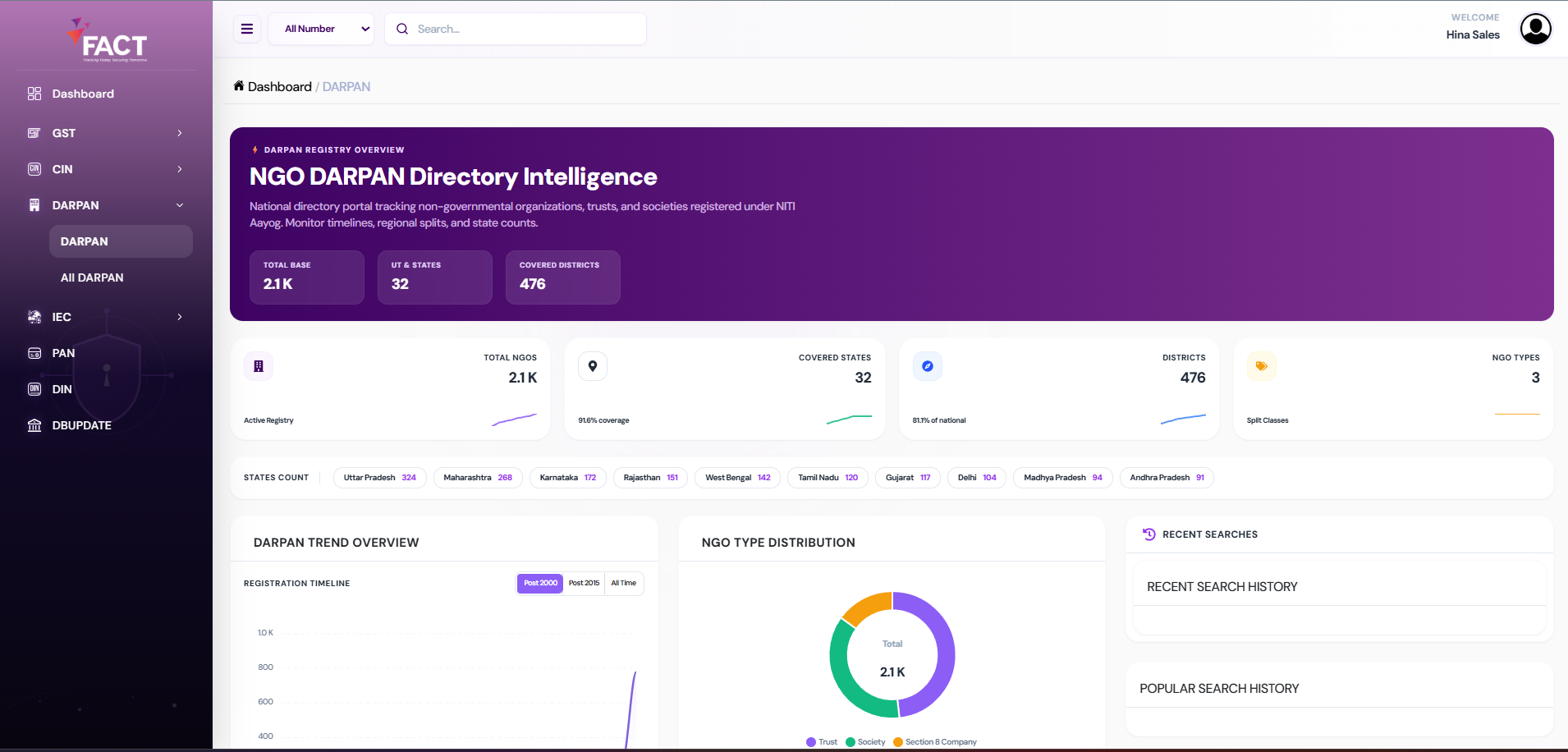The height and width of the screenshot is (752, 1568).
Task: Open the DARPAN submenu item
Action: (121, 241)
